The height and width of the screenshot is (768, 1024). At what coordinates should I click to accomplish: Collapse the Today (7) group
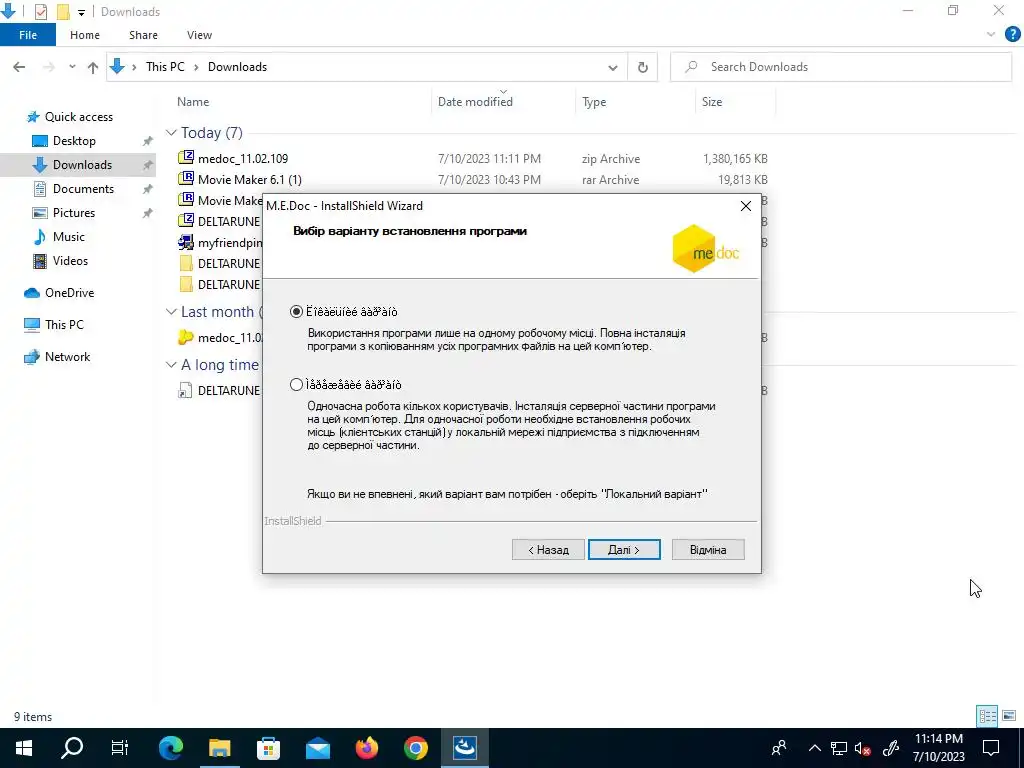(x=171, y=133)
